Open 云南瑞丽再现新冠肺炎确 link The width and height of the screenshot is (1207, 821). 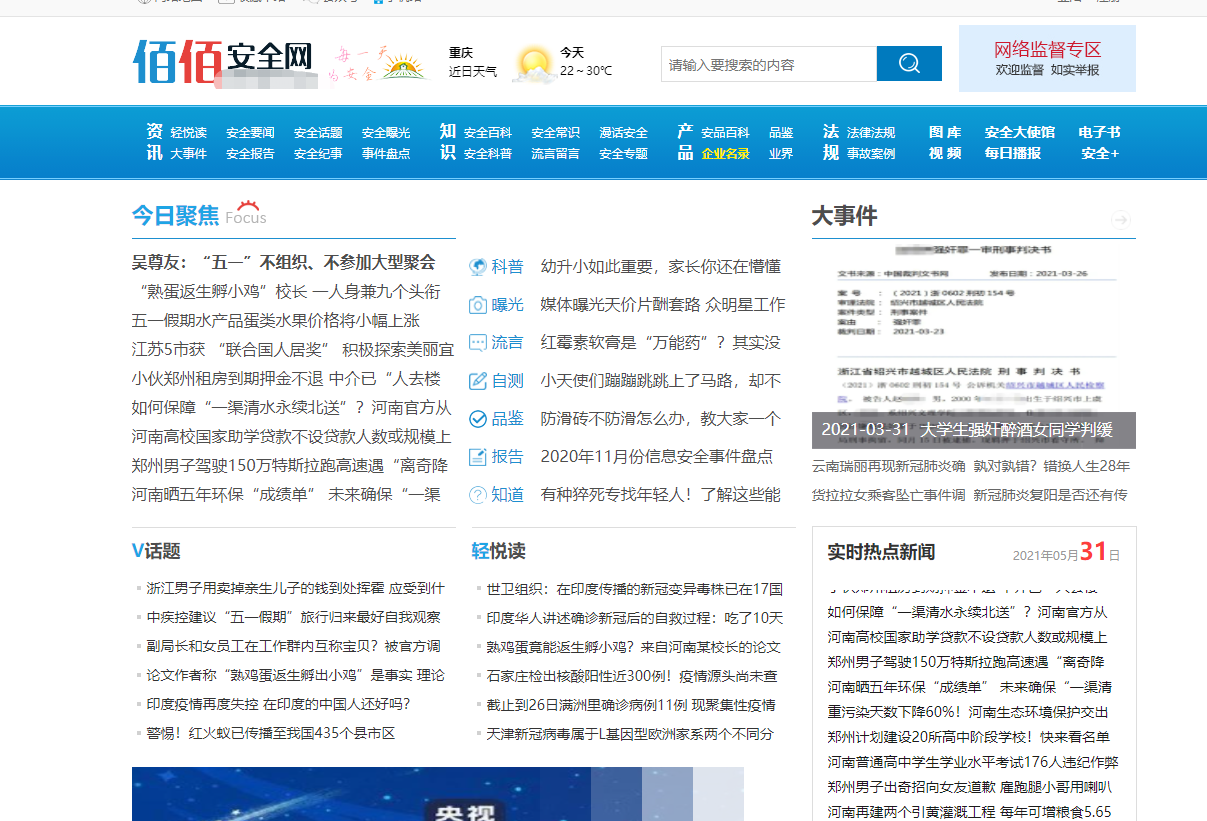tap(889, 466)
